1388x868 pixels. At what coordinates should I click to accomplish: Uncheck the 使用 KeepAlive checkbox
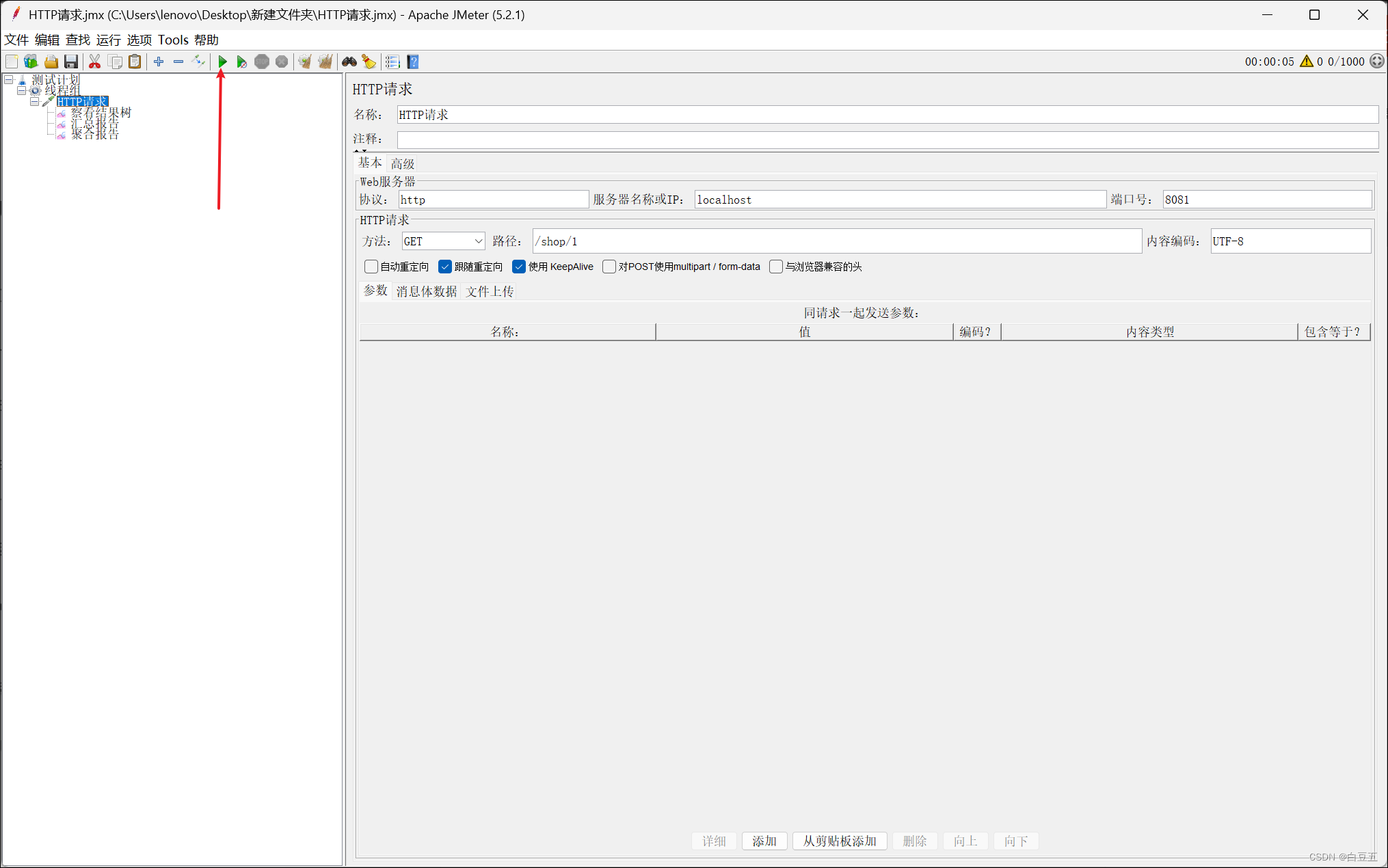click(x=519, y=267)
